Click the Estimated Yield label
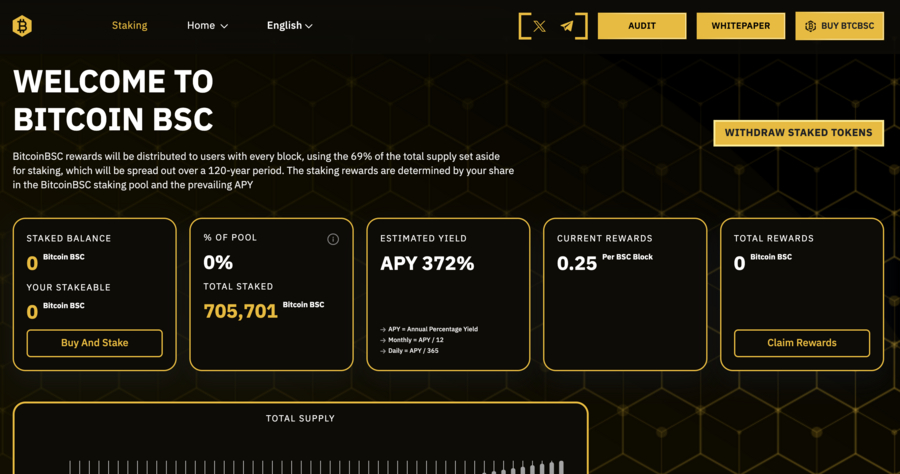 (424, 238)
